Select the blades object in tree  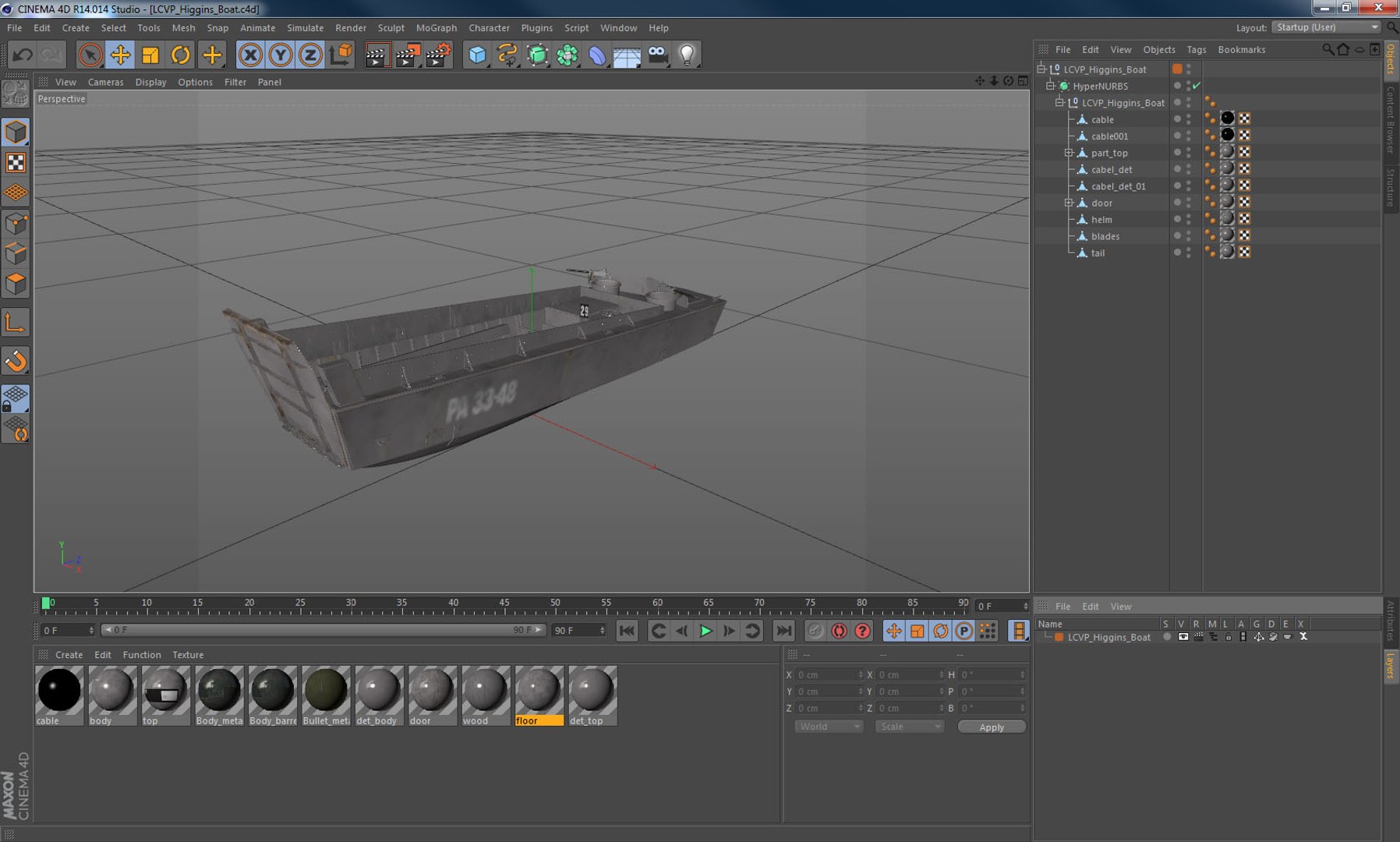coord(1105,236)
